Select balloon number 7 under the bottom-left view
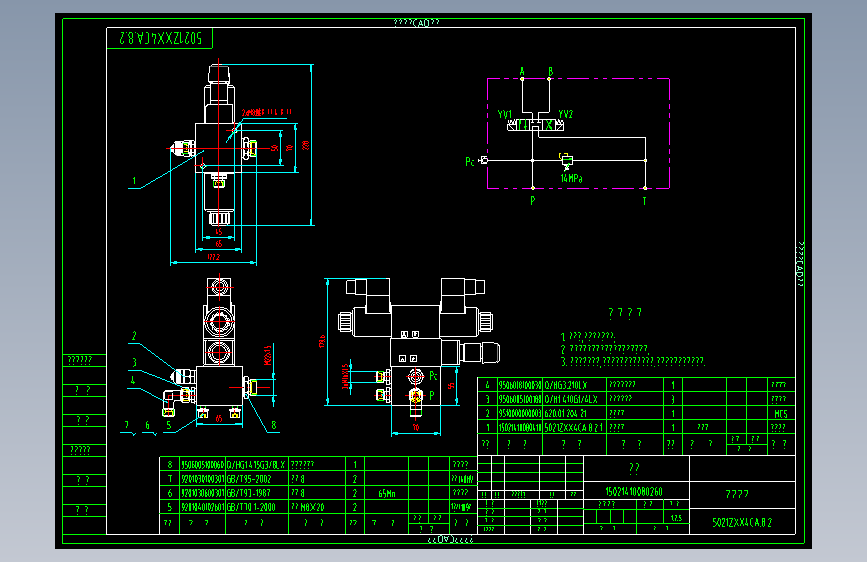Viewport: 867px width, 562px height. point(127,425)
